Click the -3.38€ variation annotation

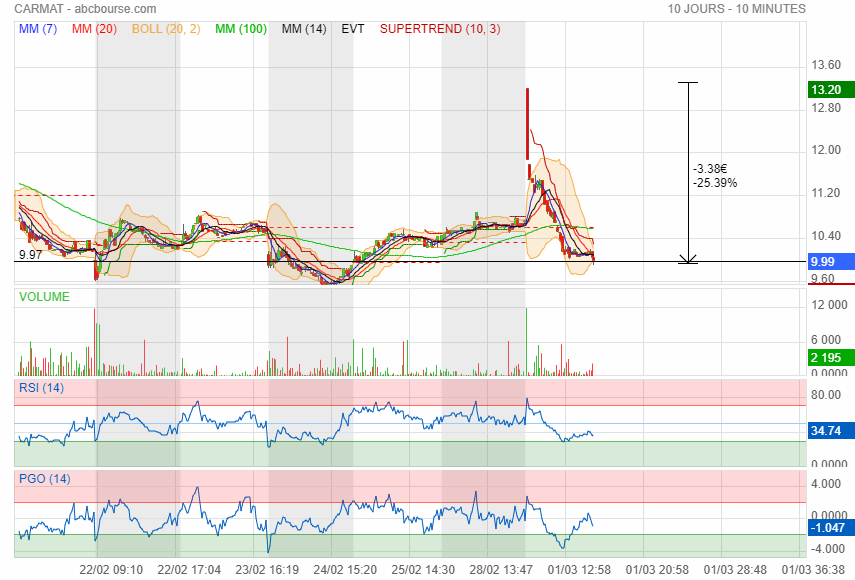pyautogui.click(x=710, y=169)
